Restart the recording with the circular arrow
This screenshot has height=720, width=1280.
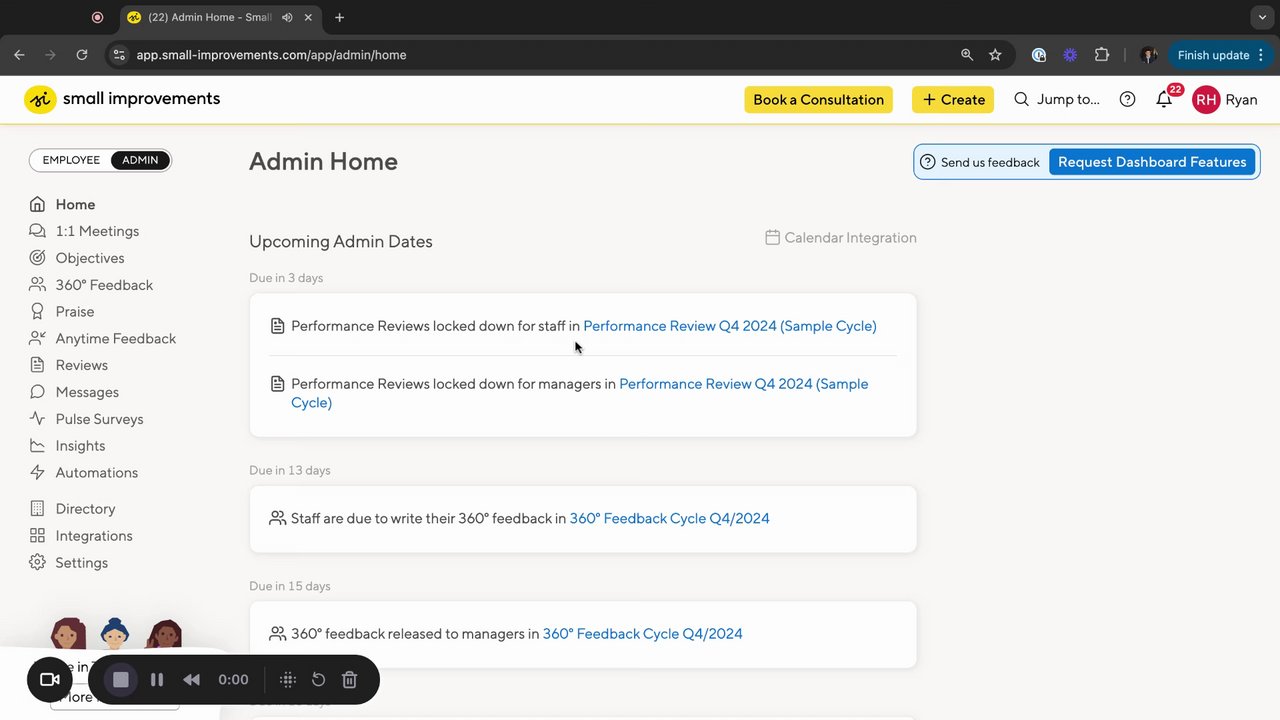(318, 680)
